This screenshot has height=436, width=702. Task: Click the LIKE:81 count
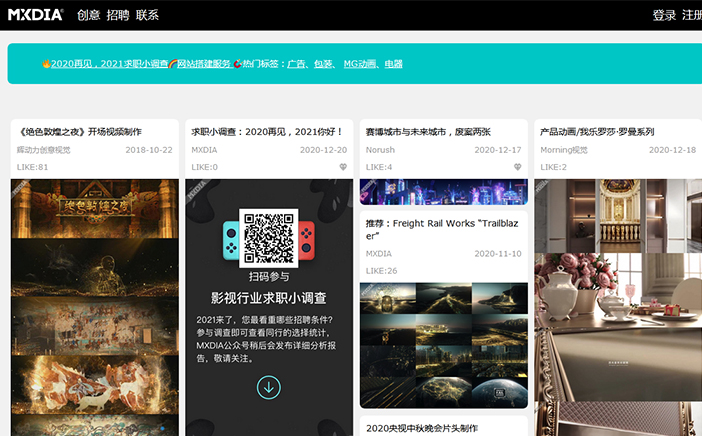click(32, 167)
